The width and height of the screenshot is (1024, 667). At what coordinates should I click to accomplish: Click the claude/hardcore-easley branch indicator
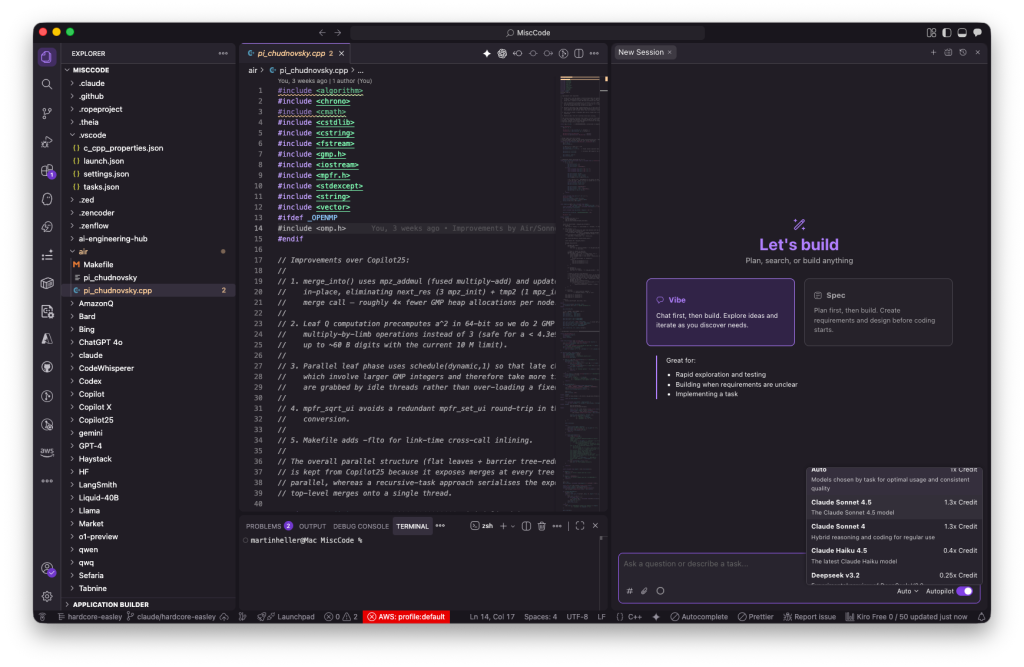(x=172, y=617)
